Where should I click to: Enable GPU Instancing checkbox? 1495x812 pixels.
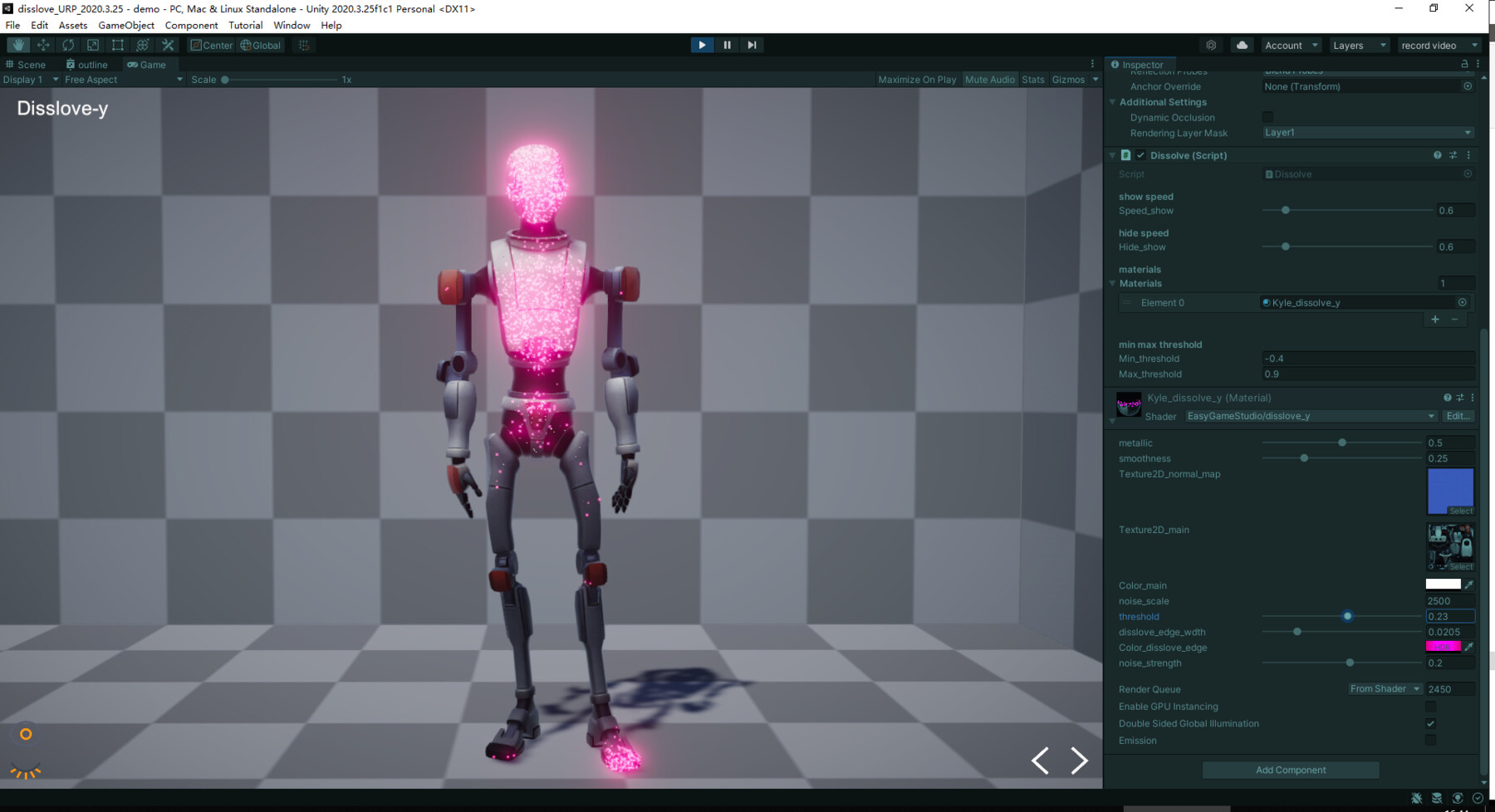pyautogui.click(x=1430, y=707)
